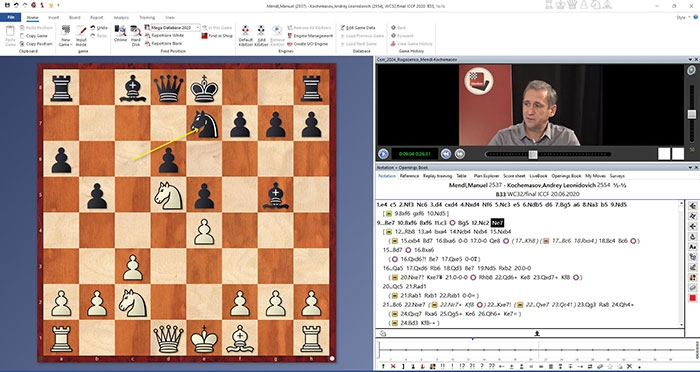The height and width of the screenshot is (372, 700).
Task: Add the '!!' brilliant move annotation
Action: [441, 367]
